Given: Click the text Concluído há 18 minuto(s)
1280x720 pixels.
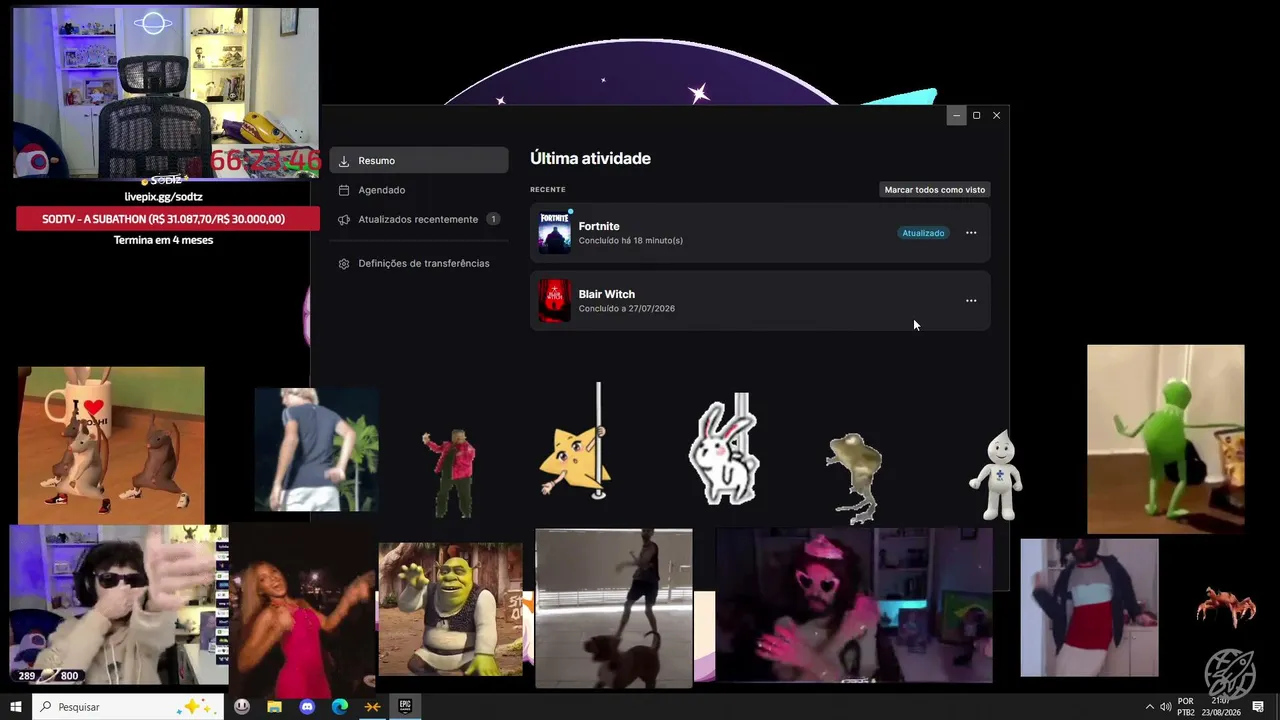Looking at the screenshot, I should [631, 241].
